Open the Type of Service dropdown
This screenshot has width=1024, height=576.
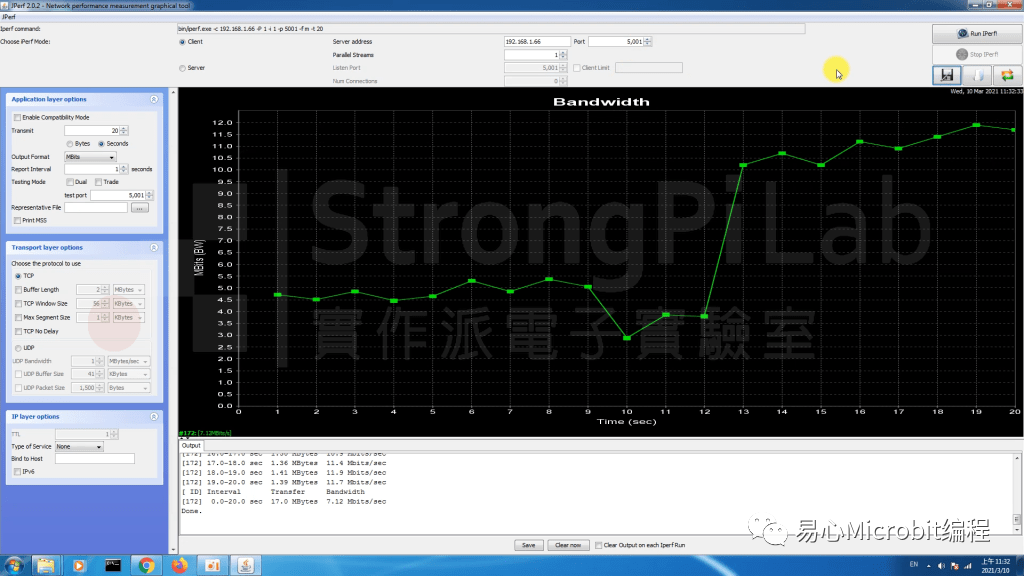79,447
